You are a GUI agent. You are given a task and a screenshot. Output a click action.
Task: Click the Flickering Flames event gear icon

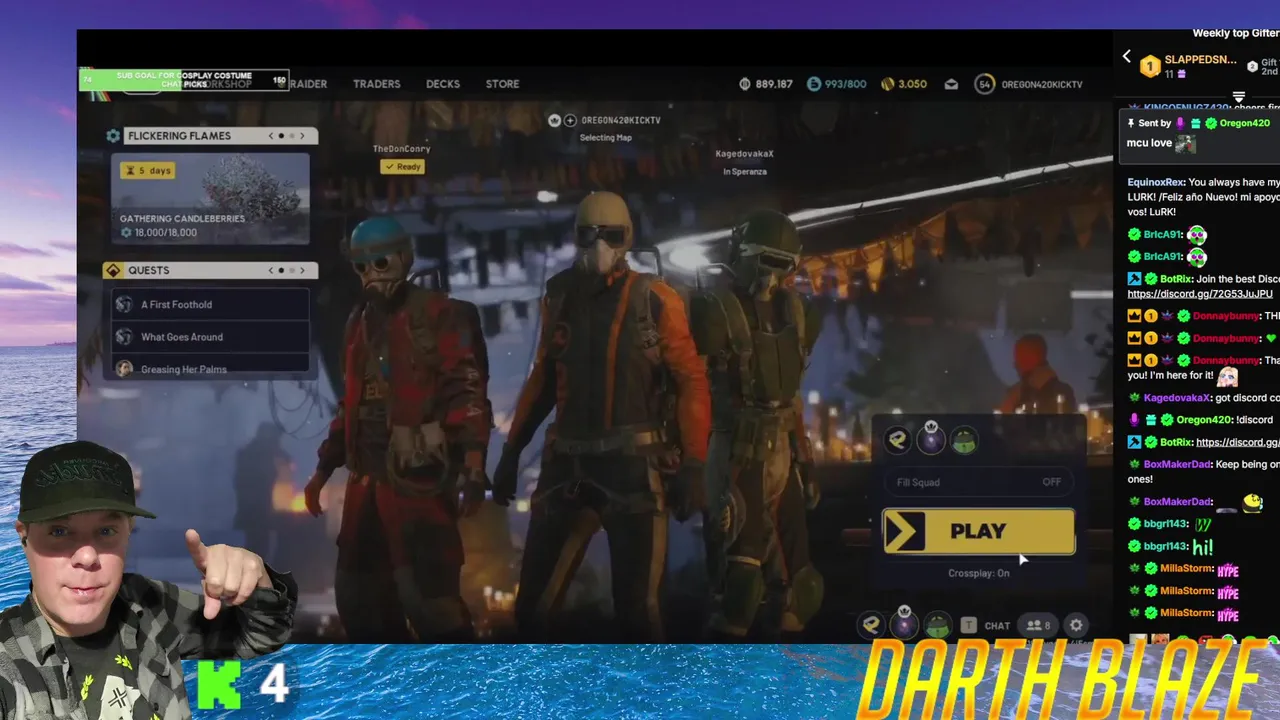pyautogui.click(x=113, y=135)
